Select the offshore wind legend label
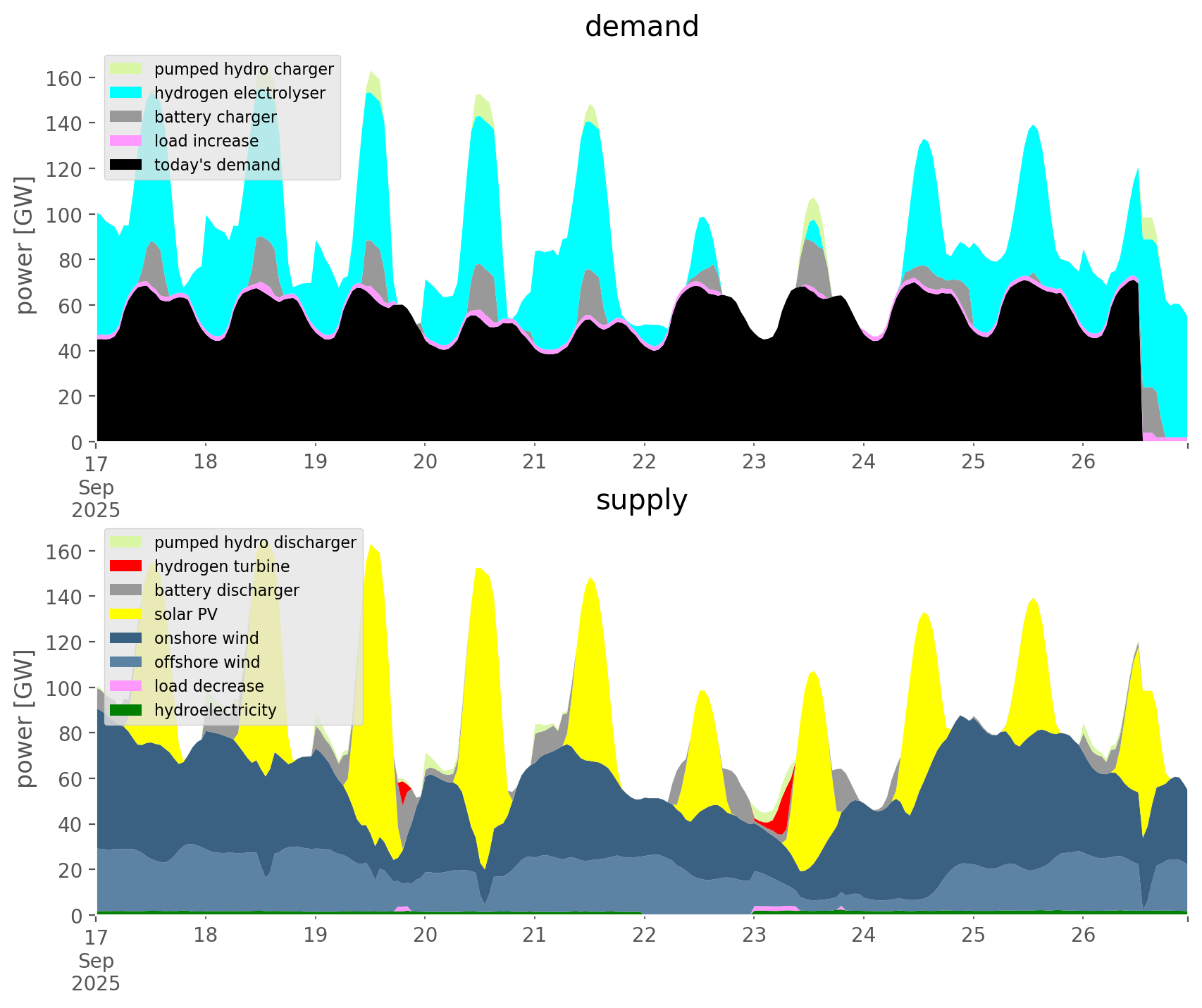1202x1008 pixels. [x=206, y=662]
